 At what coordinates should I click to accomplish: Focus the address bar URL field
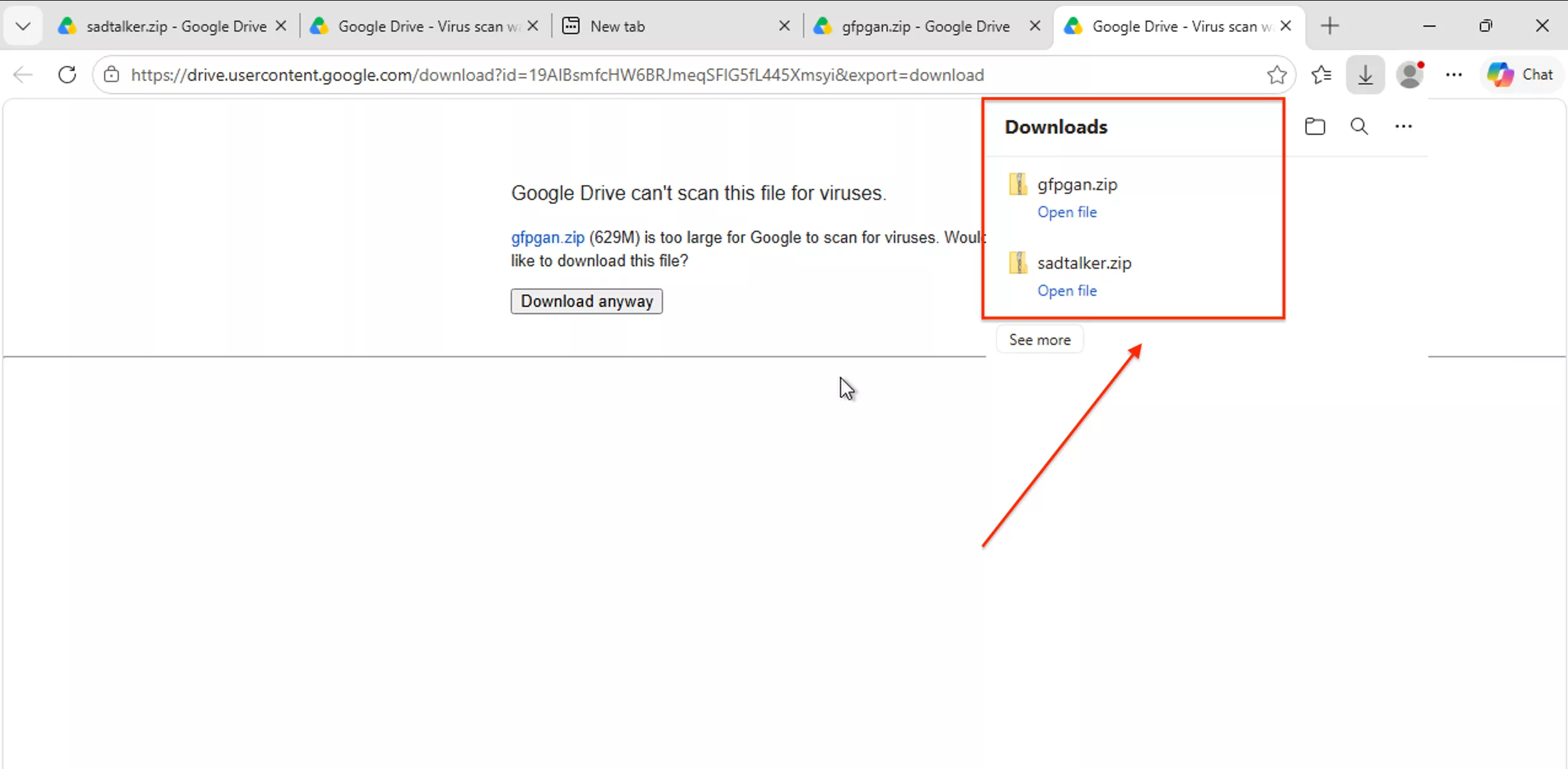(x=694, y=75)
